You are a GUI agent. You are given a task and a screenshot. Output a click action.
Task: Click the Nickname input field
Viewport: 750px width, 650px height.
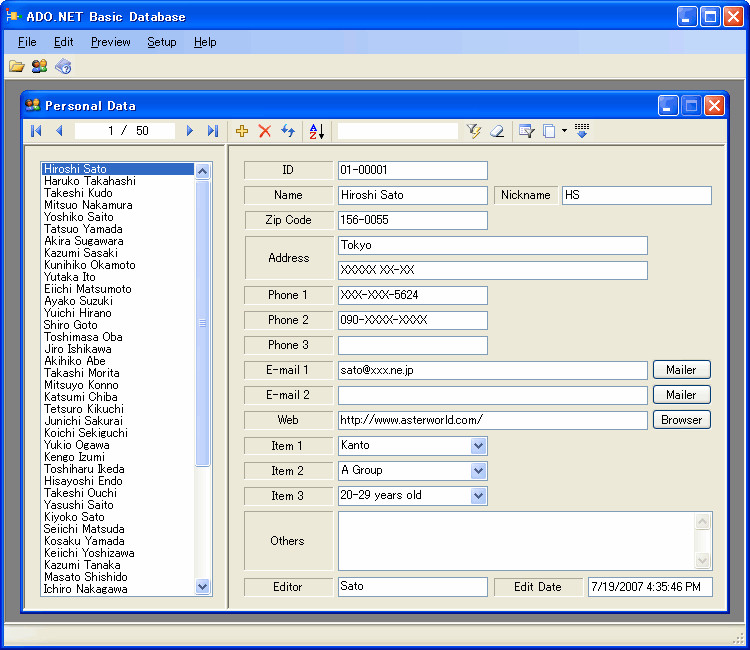(x=636, y=195)
